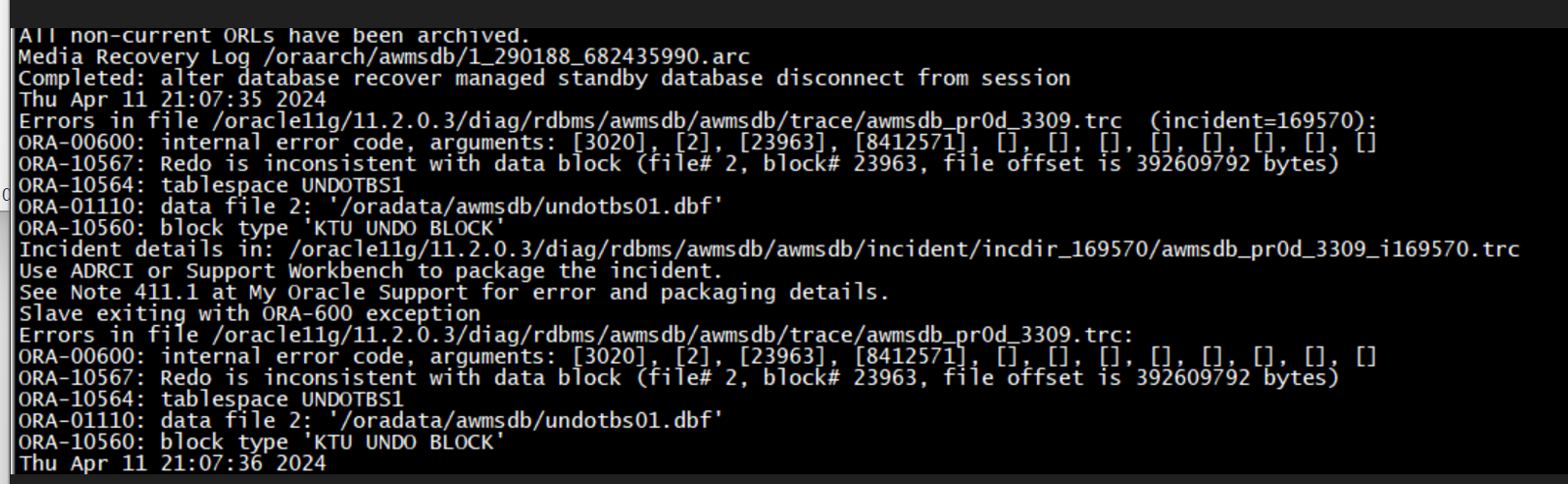Image resolution: width=1568 pixels, height=484 pixels.
Task: Click the first ORA-10567 redo inconsistent line
Action: pos(677,164)
